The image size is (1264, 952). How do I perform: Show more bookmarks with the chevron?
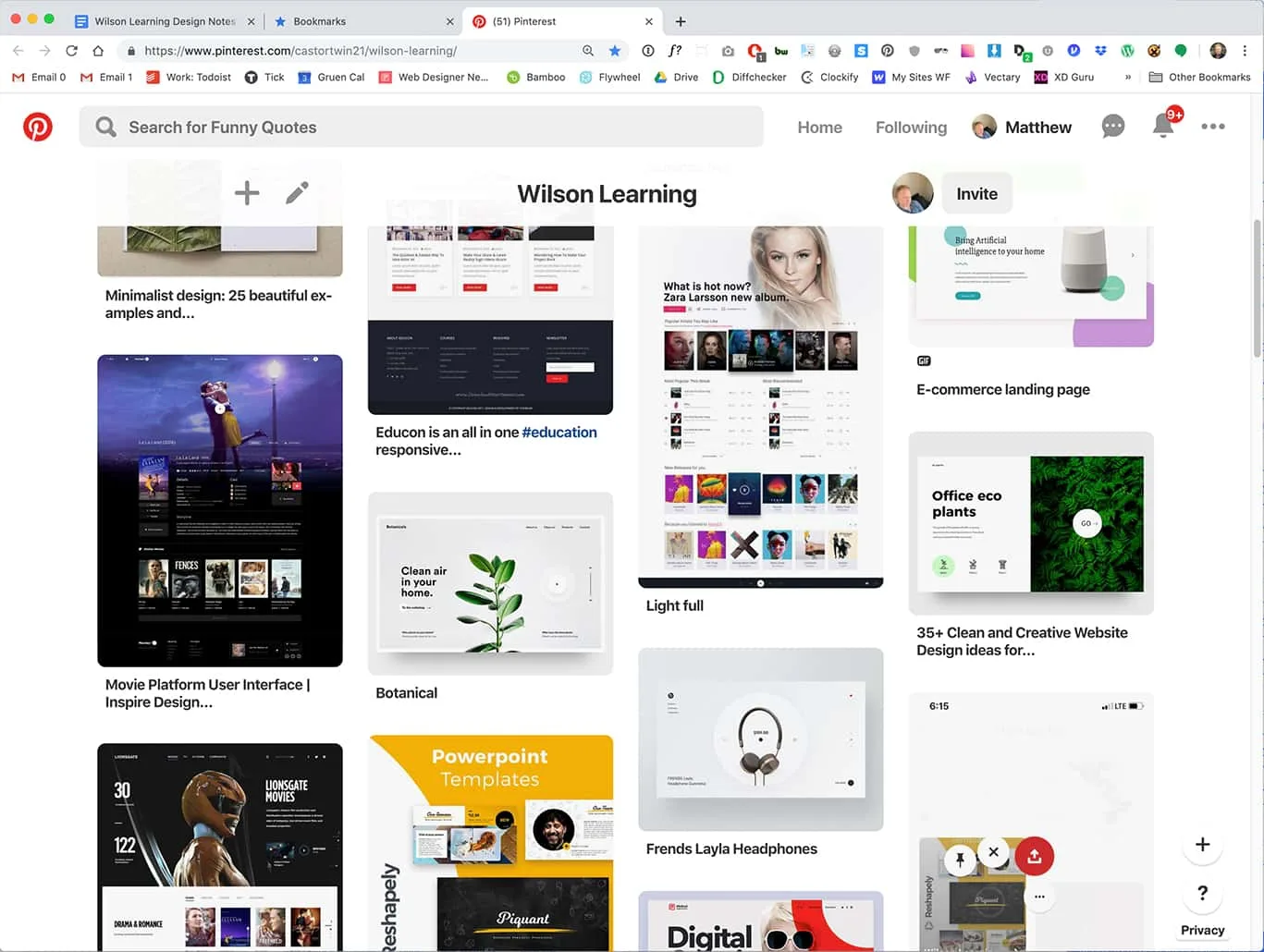1128,78
